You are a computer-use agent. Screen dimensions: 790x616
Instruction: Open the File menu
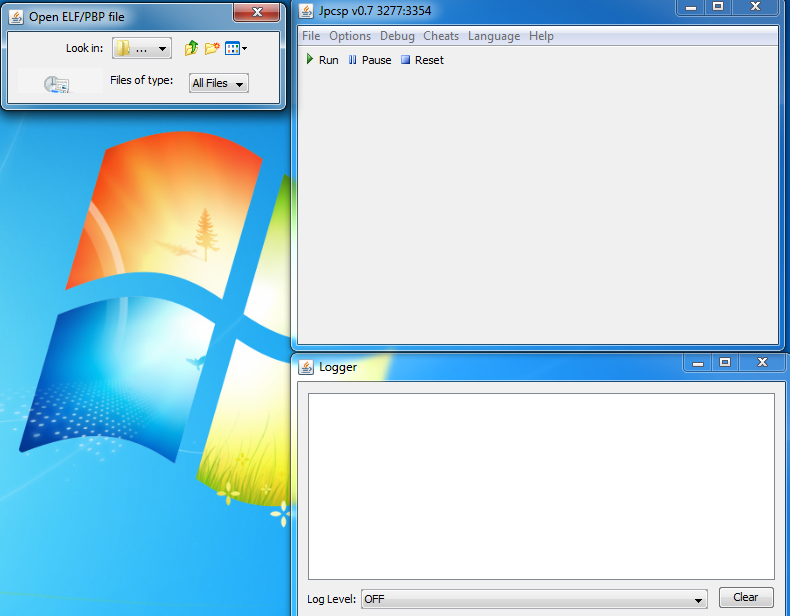click(x=311, y=36)
